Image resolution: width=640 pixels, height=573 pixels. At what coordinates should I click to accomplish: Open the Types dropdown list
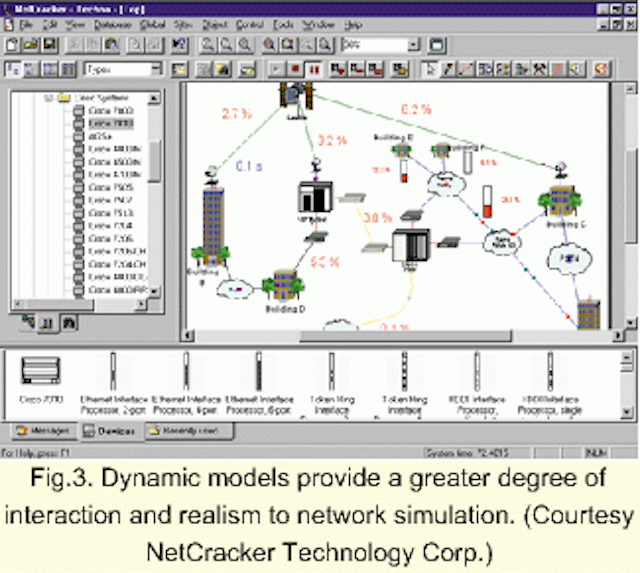pyautogui.click(x=156, y=69)
